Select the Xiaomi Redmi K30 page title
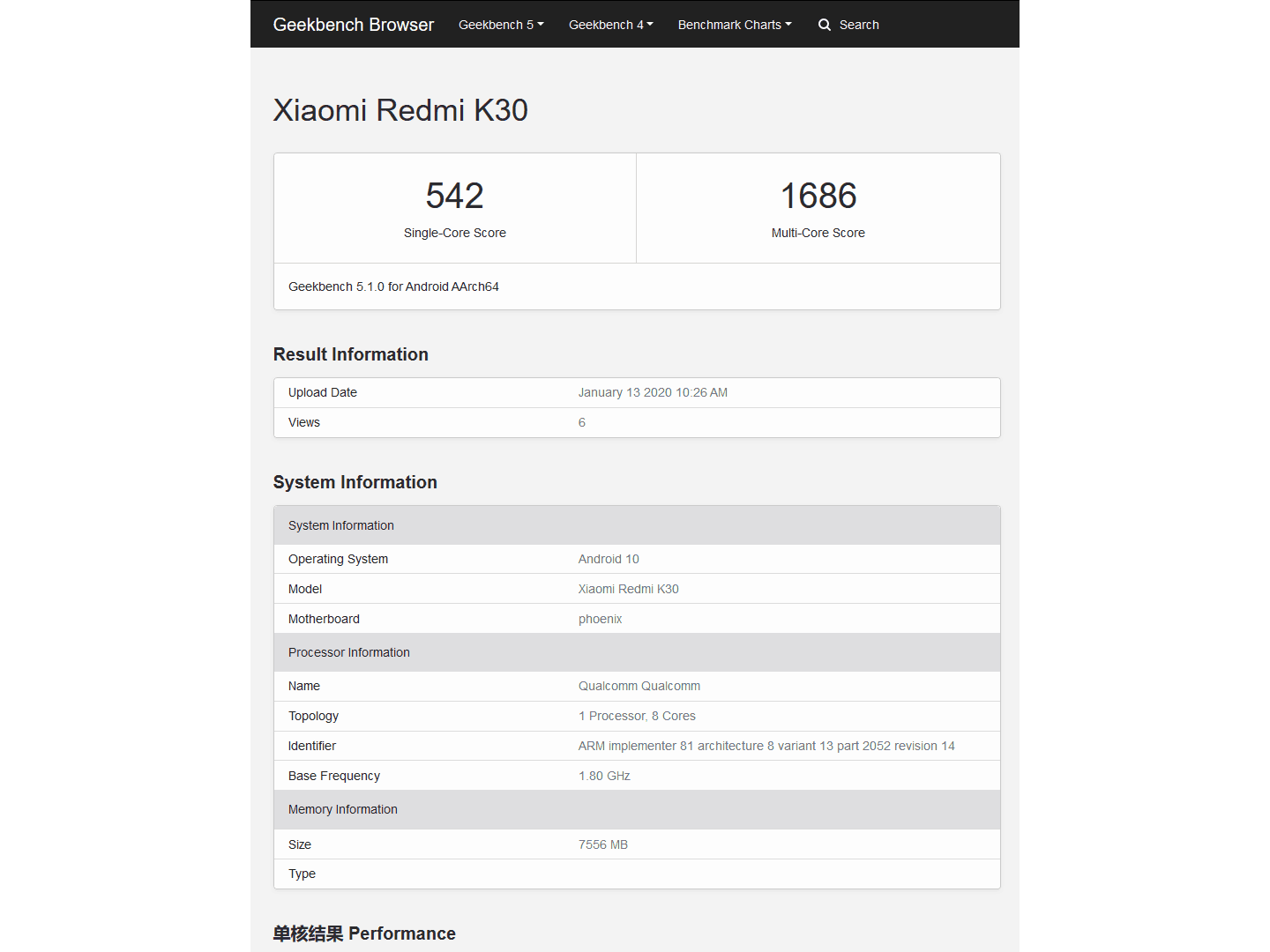Image resolution: width=1270 pixels, height=952 pixels. (x=400, y=110)
